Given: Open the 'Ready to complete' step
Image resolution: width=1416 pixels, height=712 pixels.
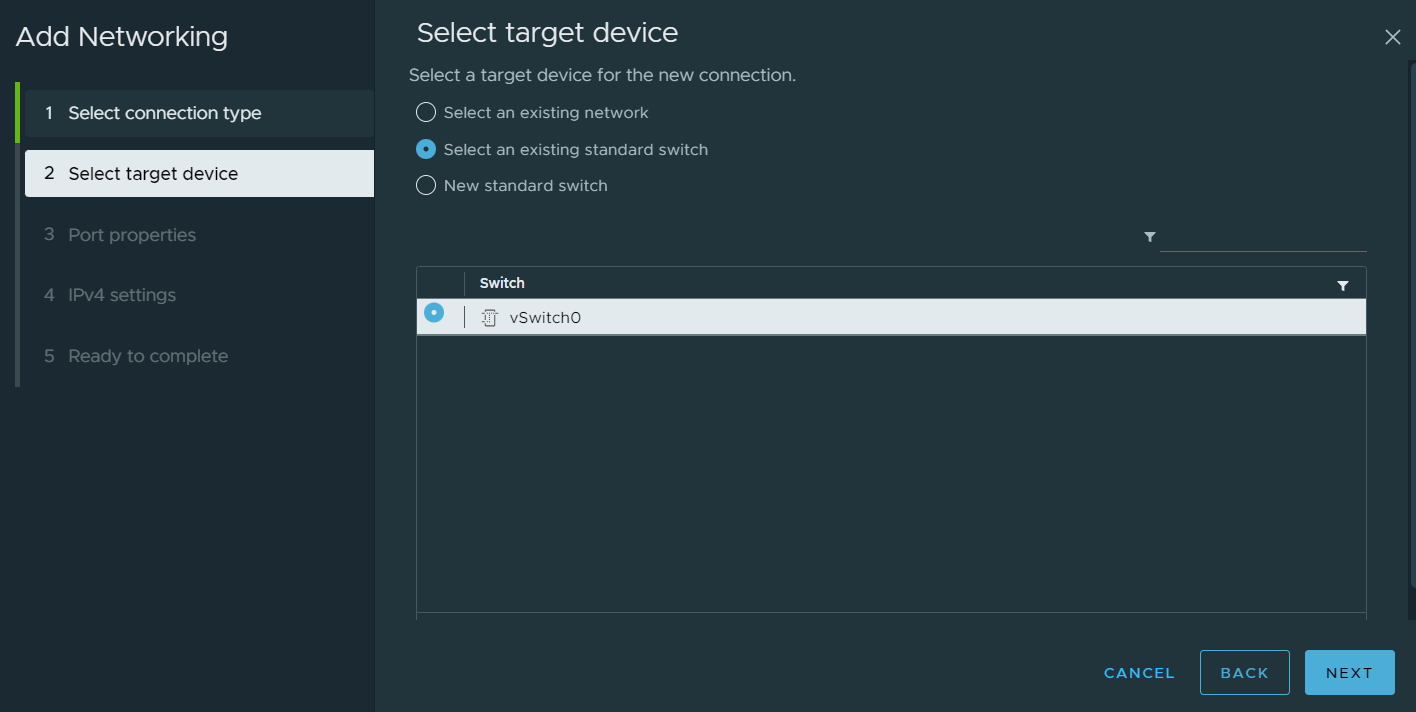Looking at the screenshot, I should click(147, 355).
